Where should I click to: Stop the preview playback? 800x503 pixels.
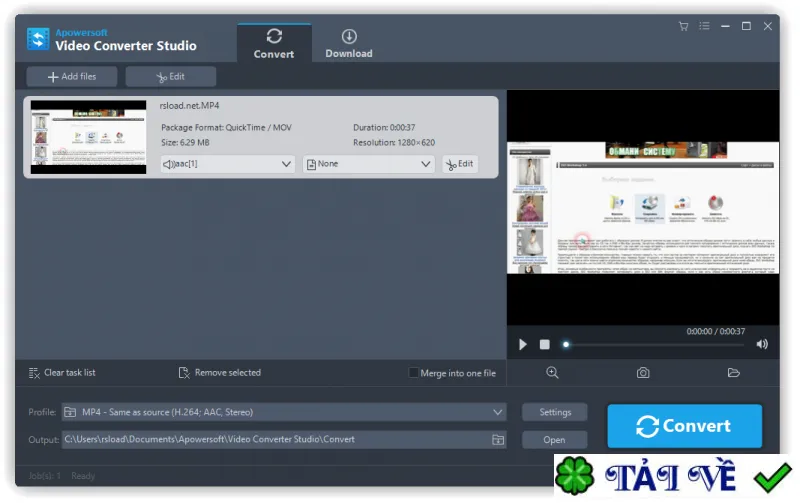544,345
